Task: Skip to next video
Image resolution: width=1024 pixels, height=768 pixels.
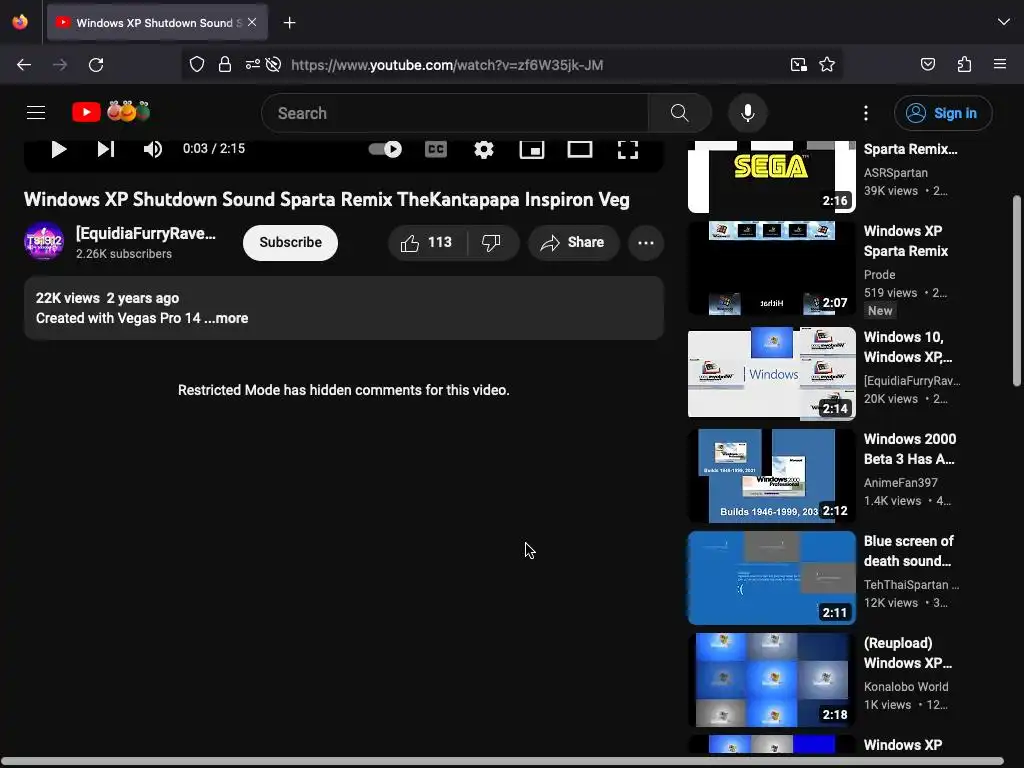Action: pos(106,150)
